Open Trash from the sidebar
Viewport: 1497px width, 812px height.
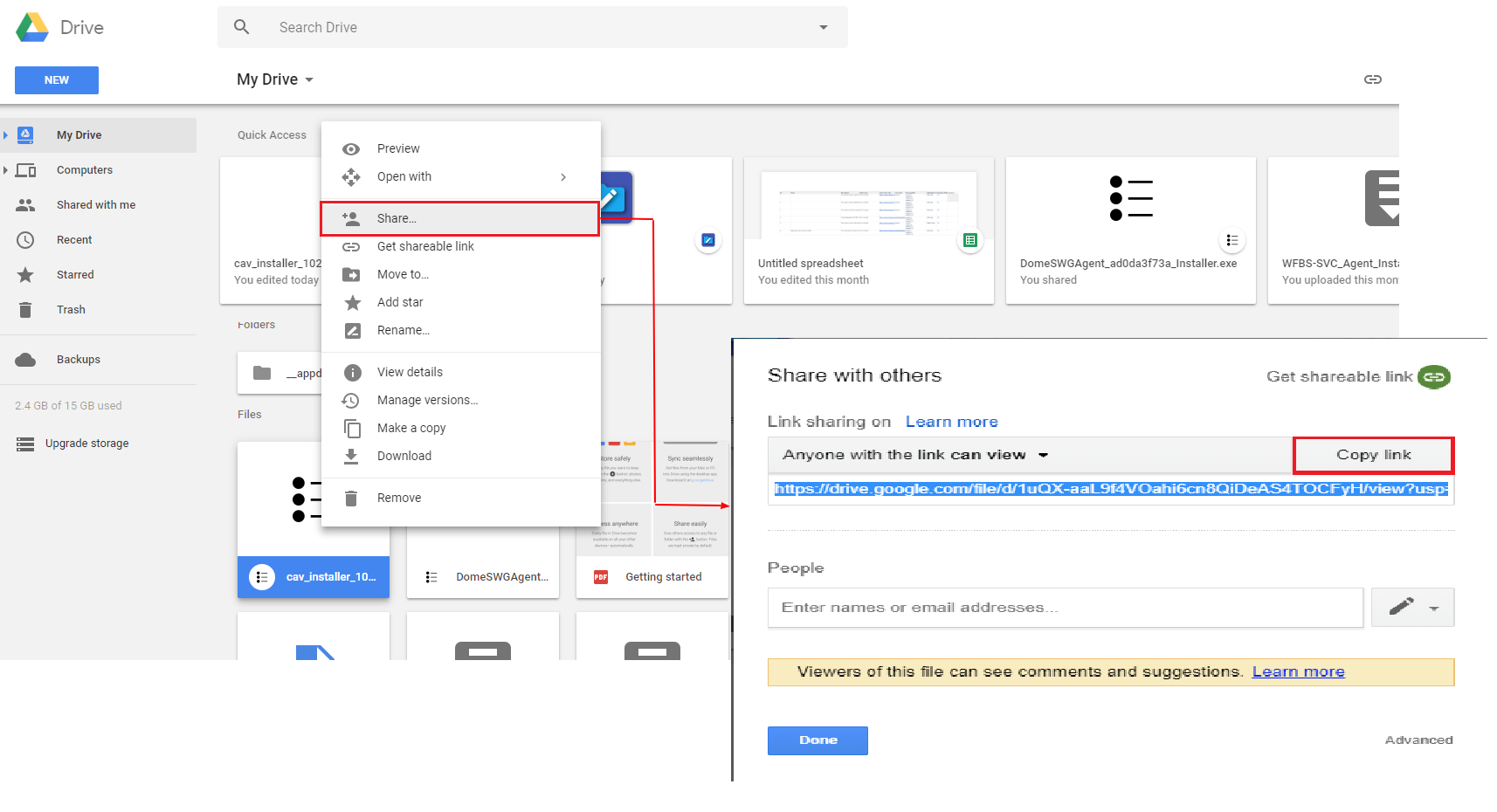[71, 309]
